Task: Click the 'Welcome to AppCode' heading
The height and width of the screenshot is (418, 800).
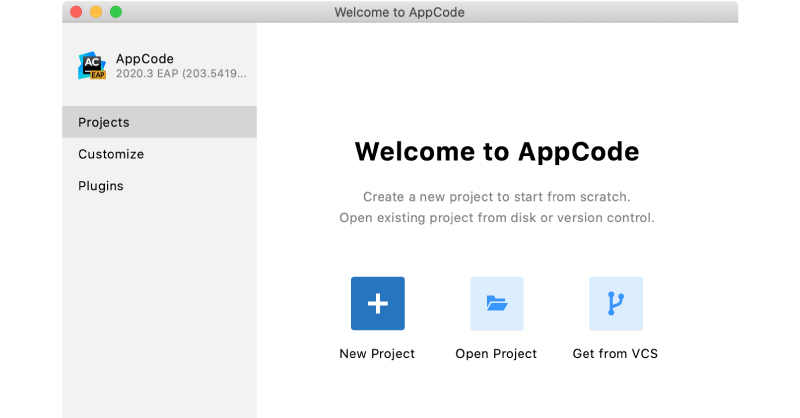Action: point(497,152)
